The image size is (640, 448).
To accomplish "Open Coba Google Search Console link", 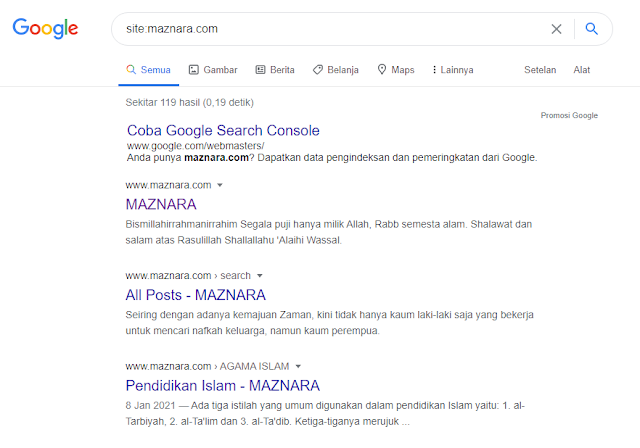I will [x=223, y=131].
